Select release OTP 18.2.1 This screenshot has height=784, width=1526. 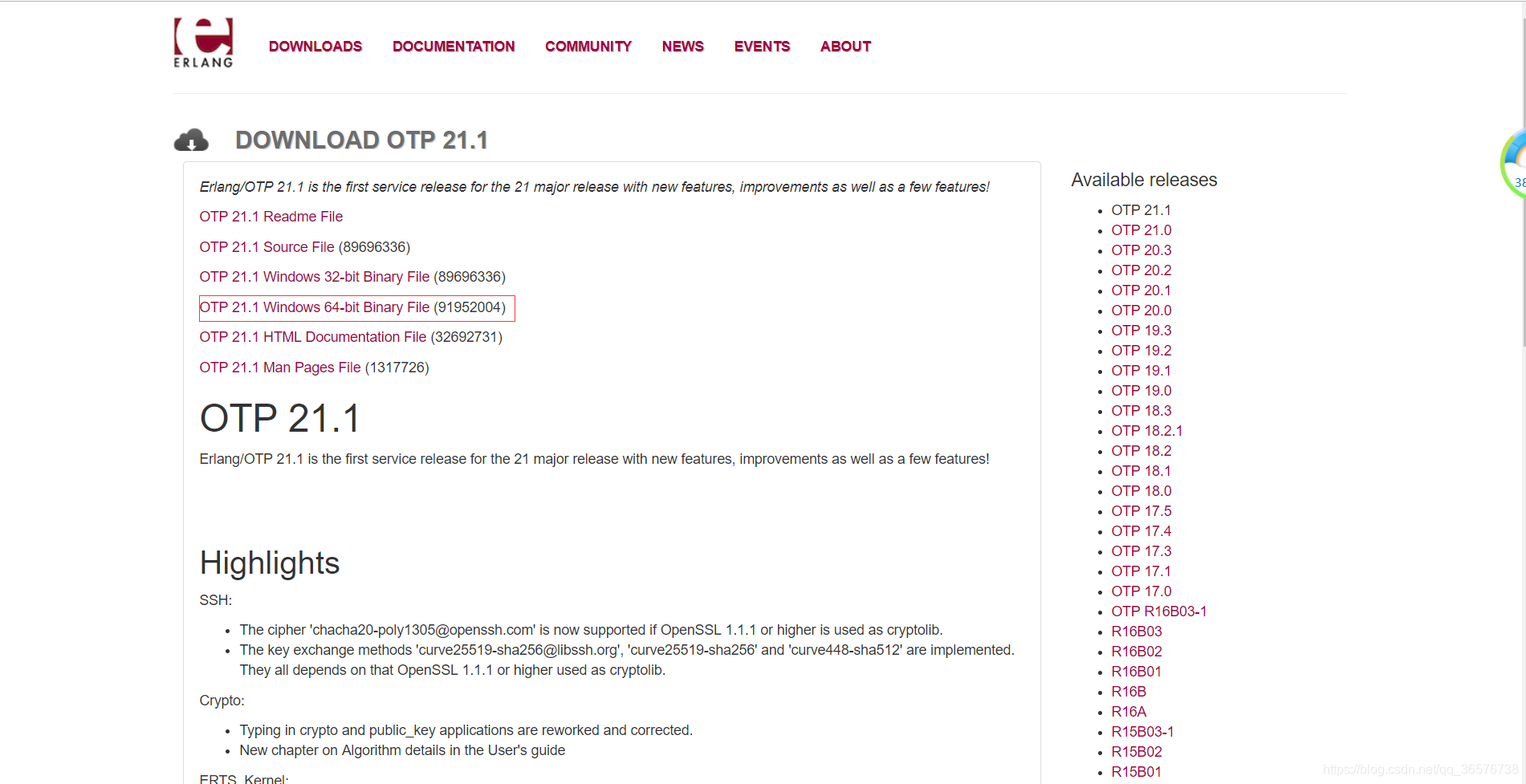coord(1146,431)
